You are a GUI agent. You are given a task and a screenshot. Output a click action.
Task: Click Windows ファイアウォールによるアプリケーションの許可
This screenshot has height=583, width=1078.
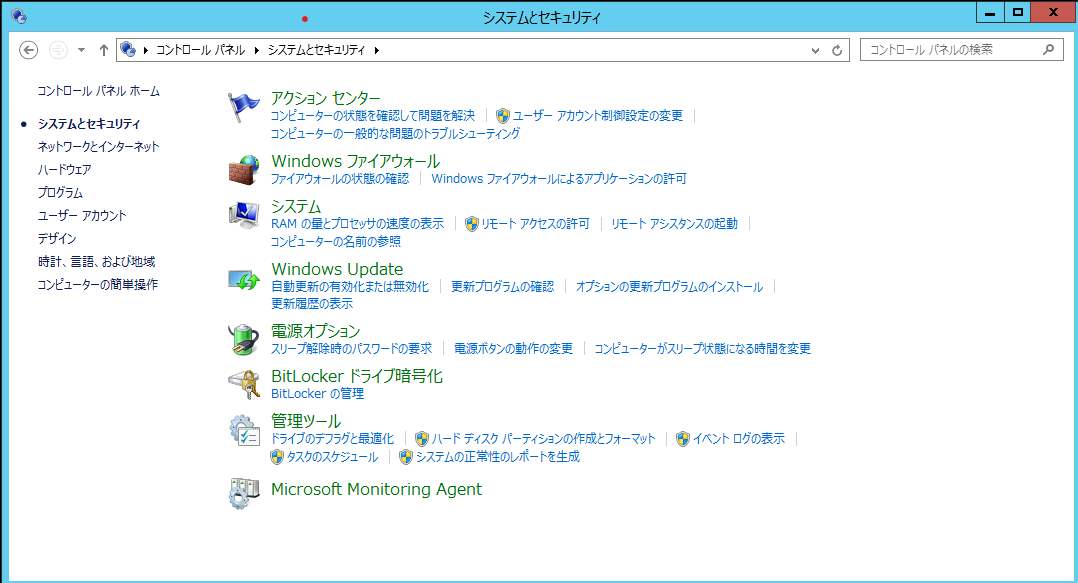pos(559,179)
